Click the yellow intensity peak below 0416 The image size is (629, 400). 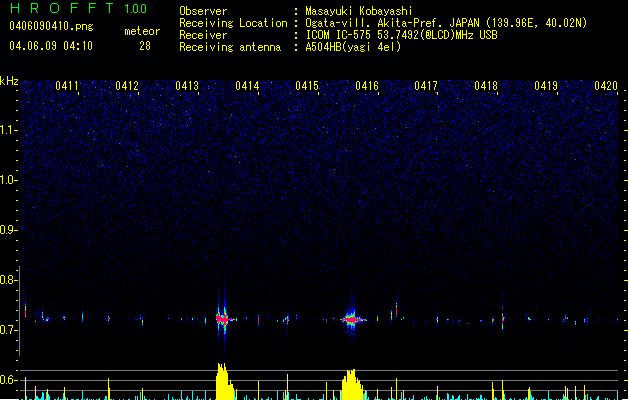(353, 385)
